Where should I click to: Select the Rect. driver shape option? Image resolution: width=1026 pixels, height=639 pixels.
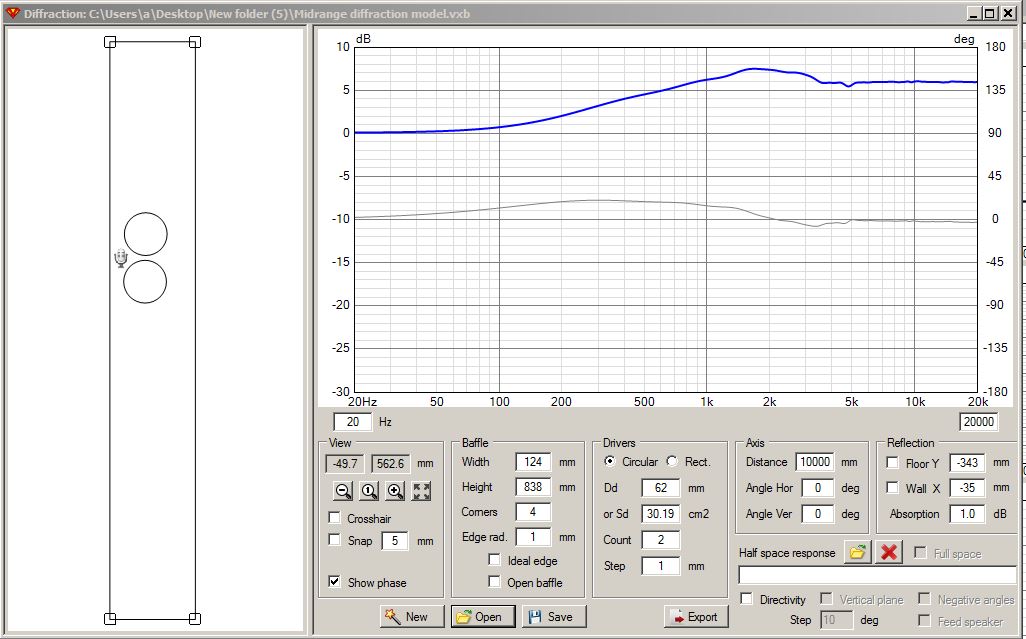click(672, 462)
